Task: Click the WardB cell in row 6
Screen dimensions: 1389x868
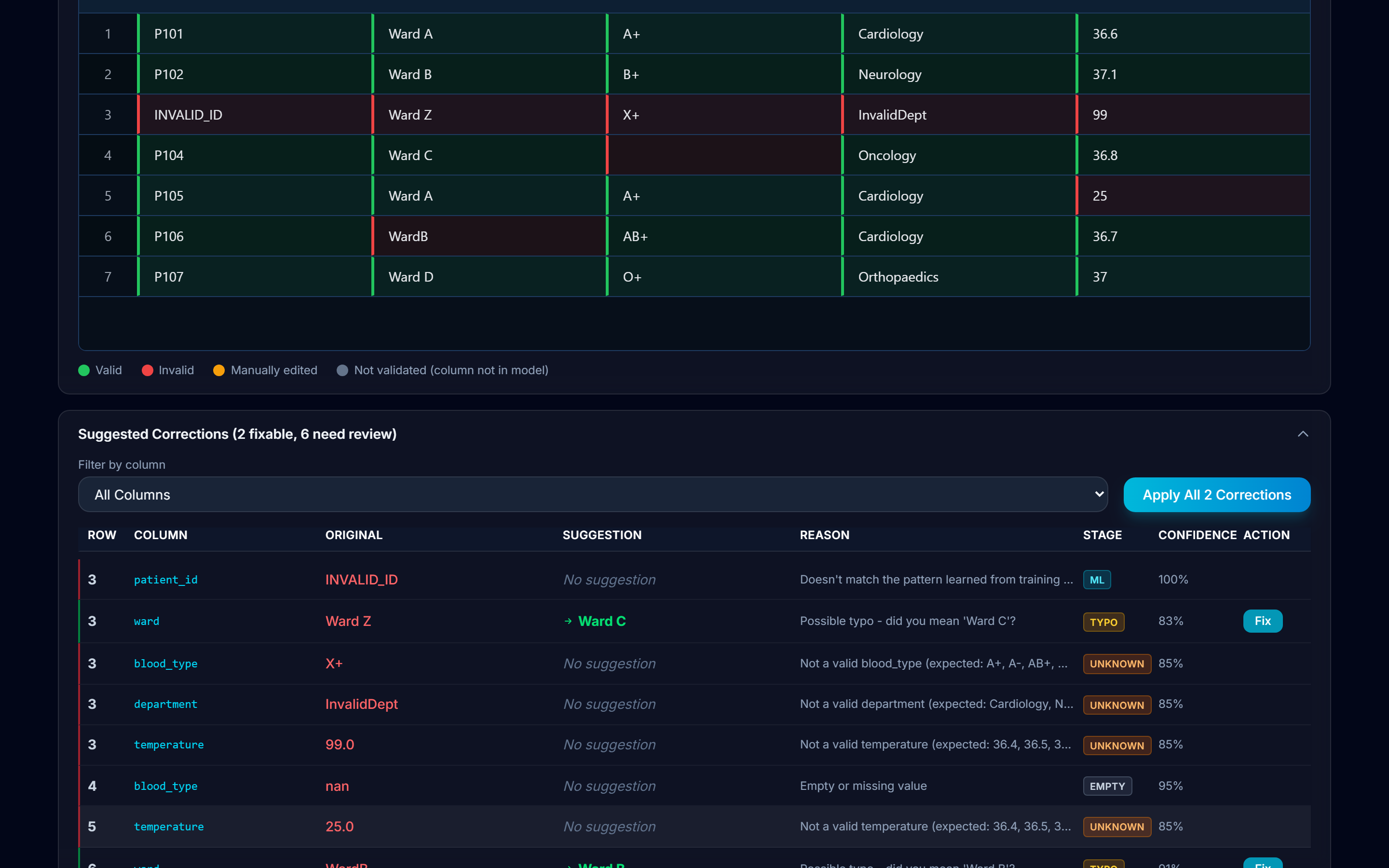Action: click(x=489, y=236)
